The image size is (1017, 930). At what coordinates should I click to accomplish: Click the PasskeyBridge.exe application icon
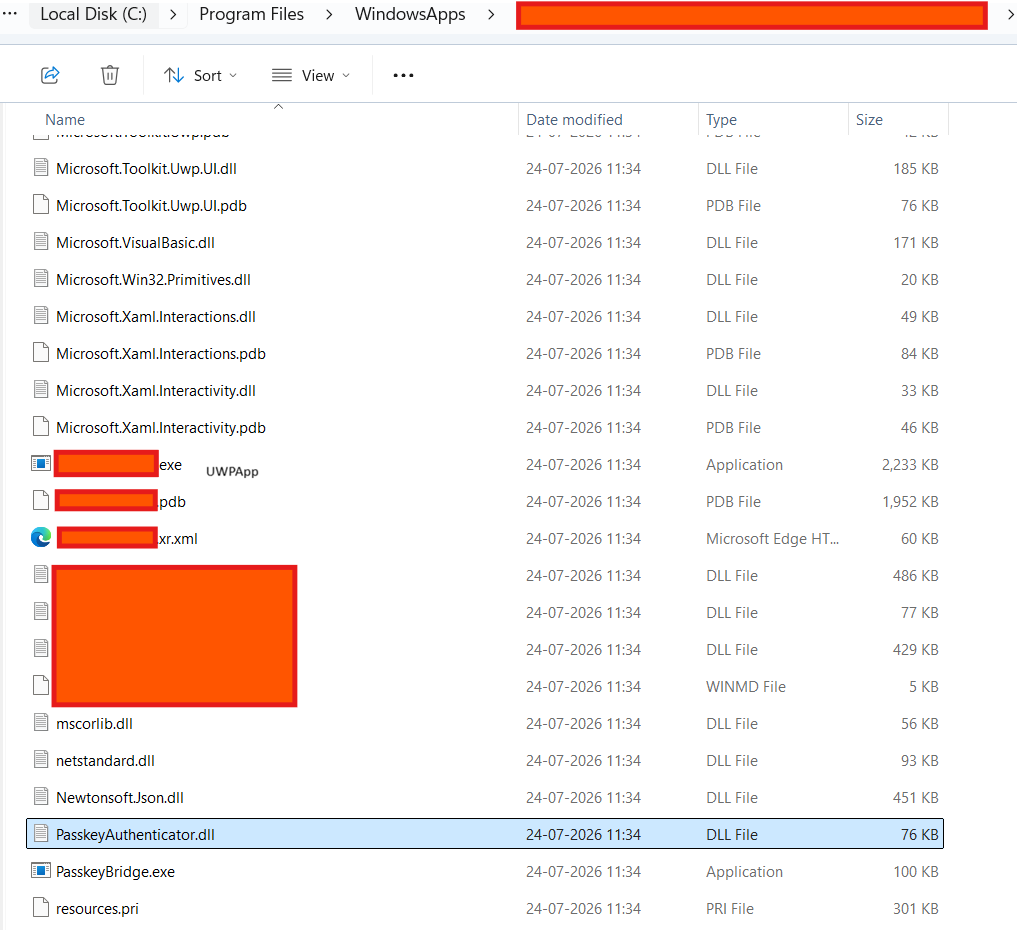41,870
